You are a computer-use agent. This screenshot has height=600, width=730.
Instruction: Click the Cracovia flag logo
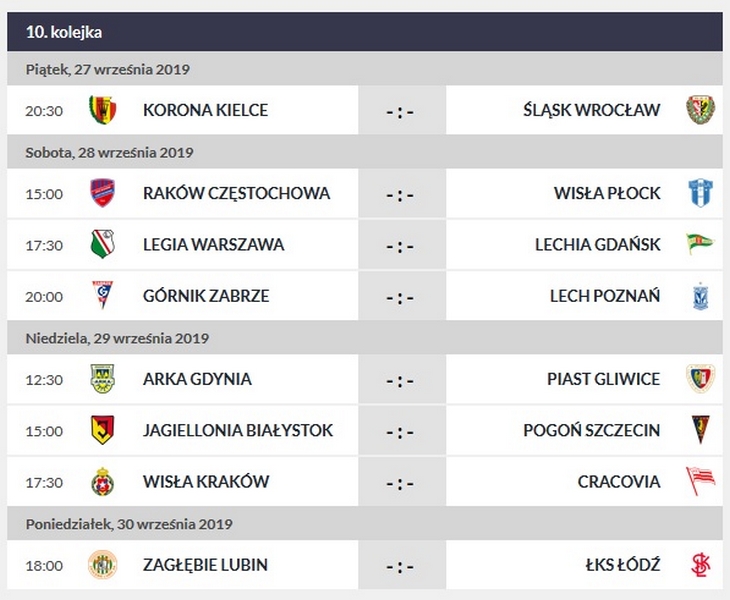[x=700, y=482]
